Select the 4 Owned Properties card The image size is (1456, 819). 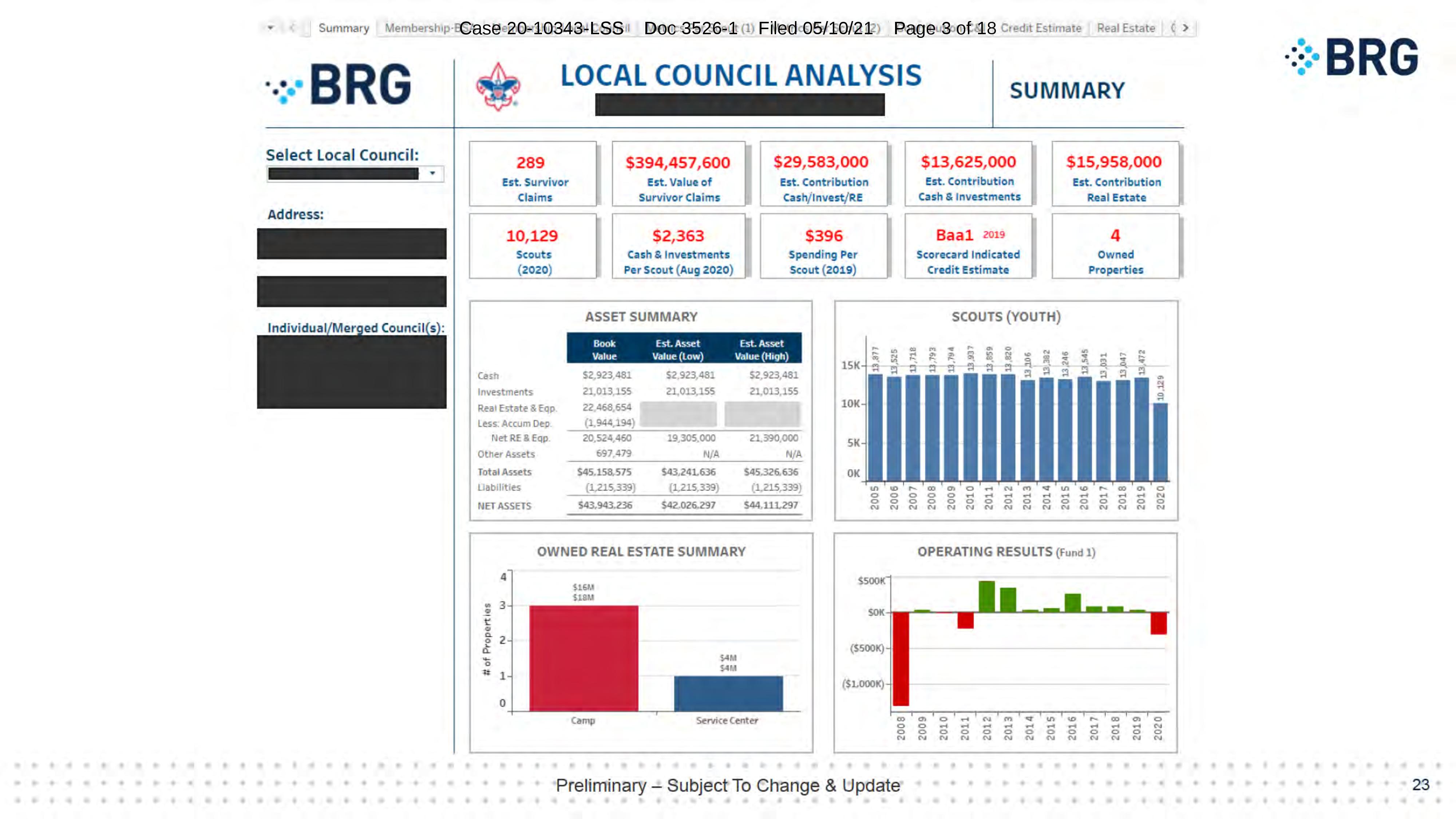(1115, 246)
